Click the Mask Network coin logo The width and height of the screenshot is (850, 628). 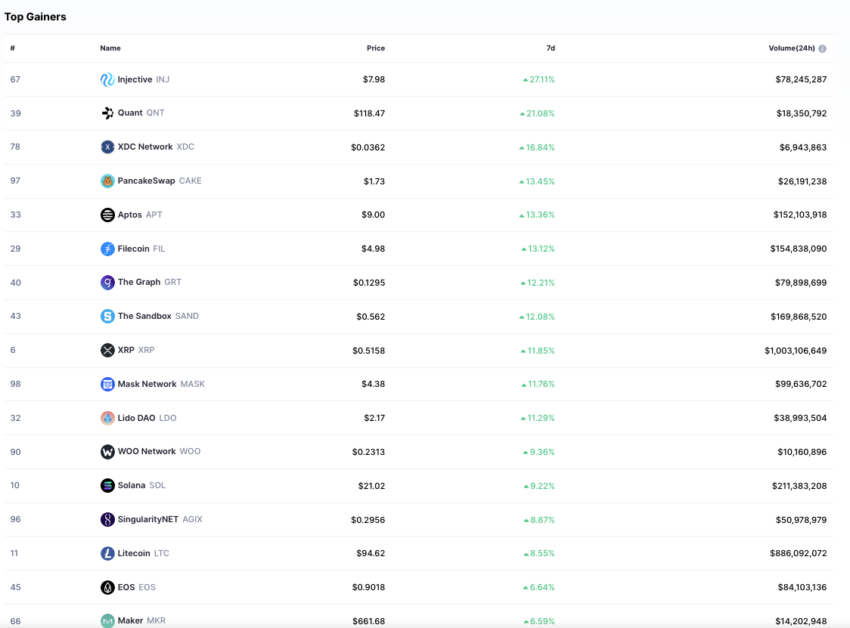(107, 384)
